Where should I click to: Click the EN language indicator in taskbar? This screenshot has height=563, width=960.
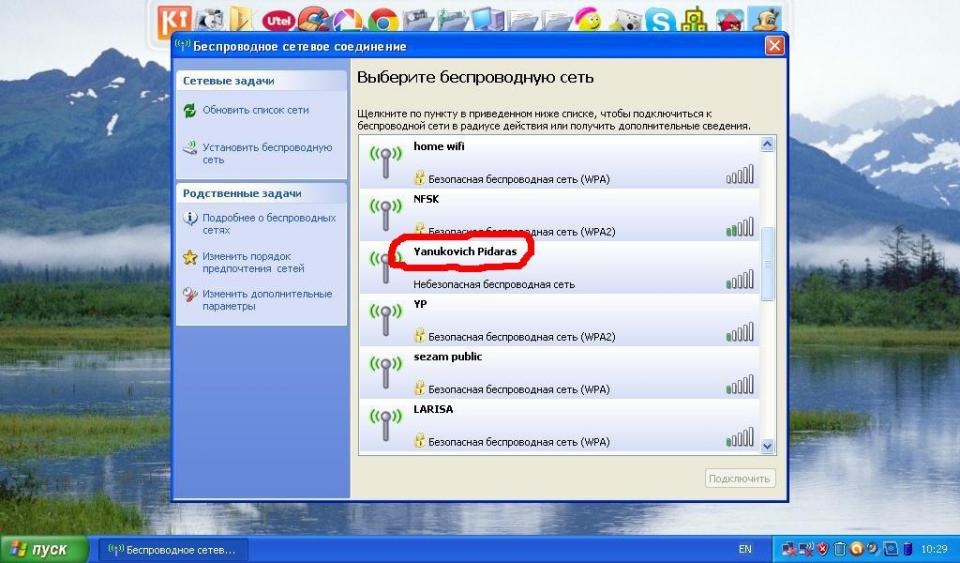click(x=745, y=549)
